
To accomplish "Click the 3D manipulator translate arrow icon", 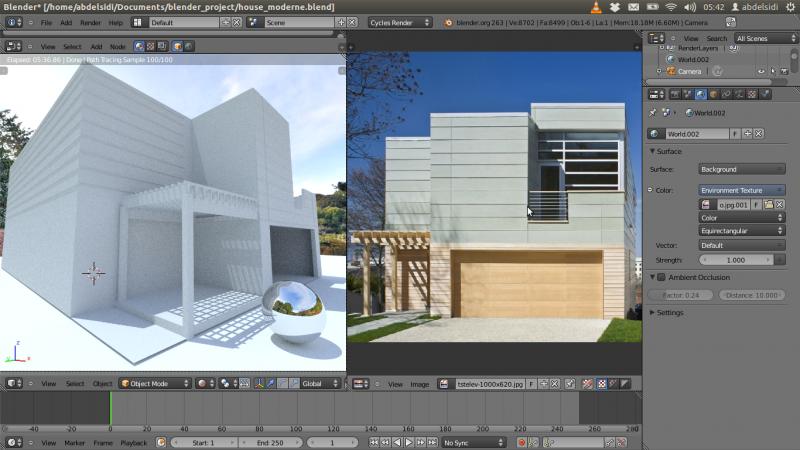I will [x=271, y=383].
